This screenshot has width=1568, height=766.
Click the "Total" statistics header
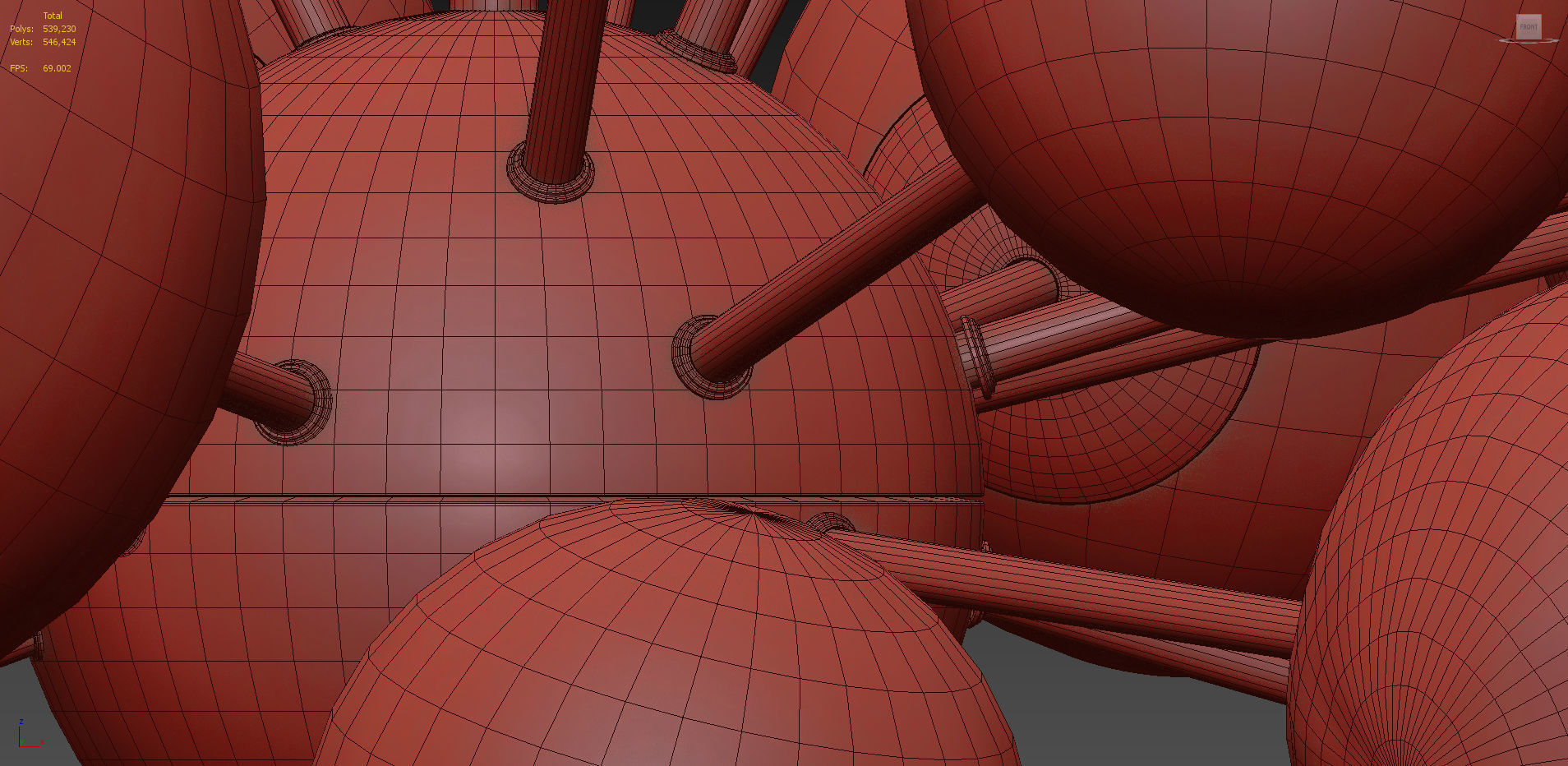(53, 16)
